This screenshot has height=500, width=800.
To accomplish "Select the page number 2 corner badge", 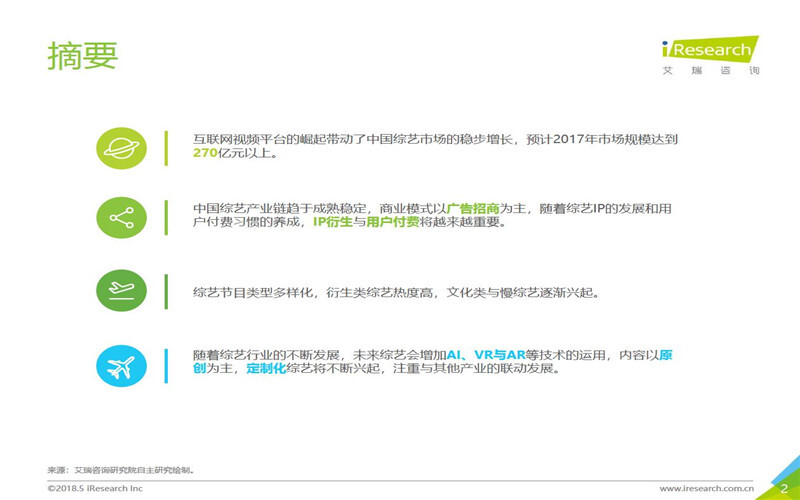I will click(782, 487).
